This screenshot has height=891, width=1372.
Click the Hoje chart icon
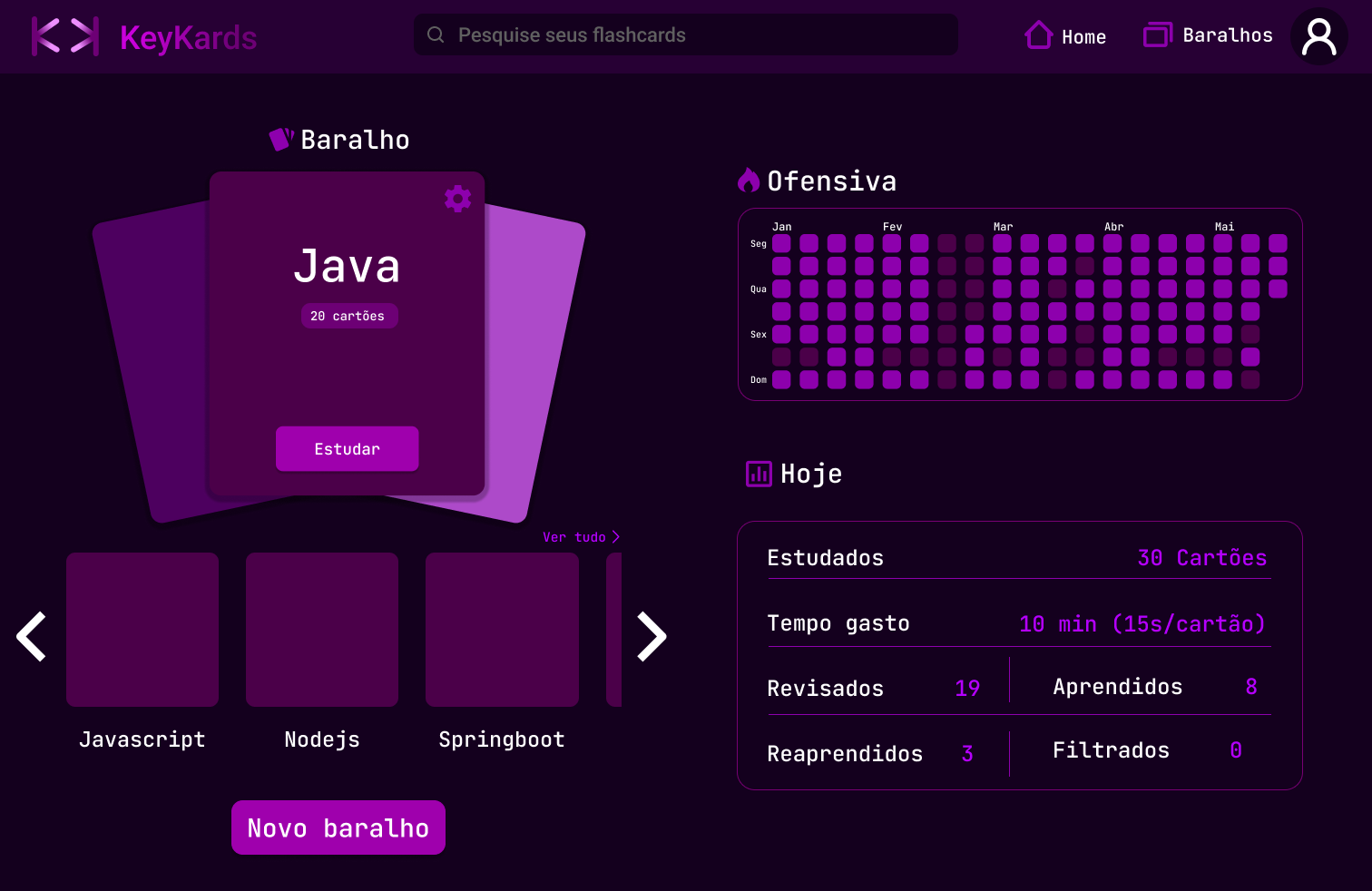(x=759, y=474)
